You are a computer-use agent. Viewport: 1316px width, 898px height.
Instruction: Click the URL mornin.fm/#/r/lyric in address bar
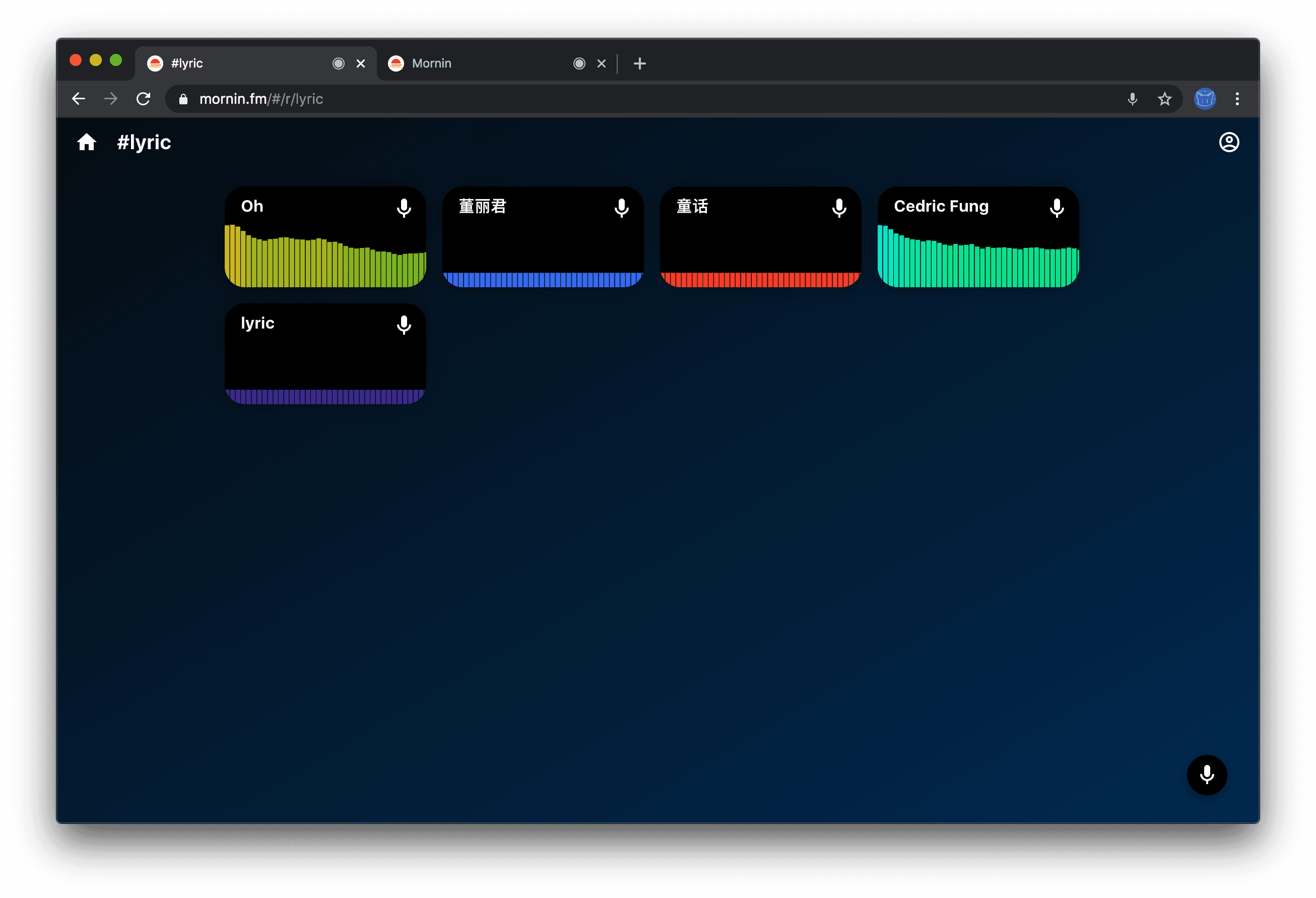click(x=261, y=99)
